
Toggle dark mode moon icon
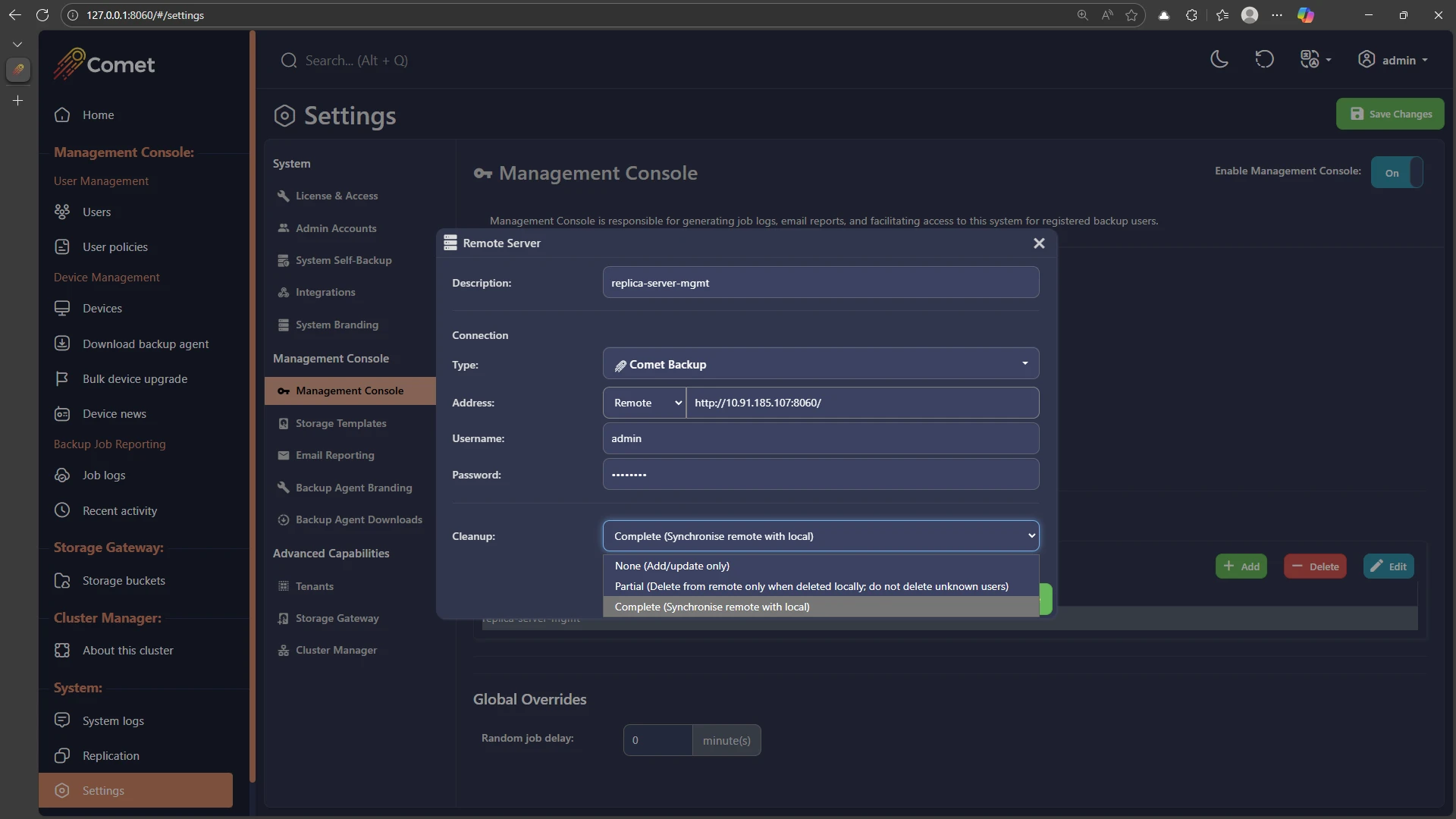(1219, 60)
